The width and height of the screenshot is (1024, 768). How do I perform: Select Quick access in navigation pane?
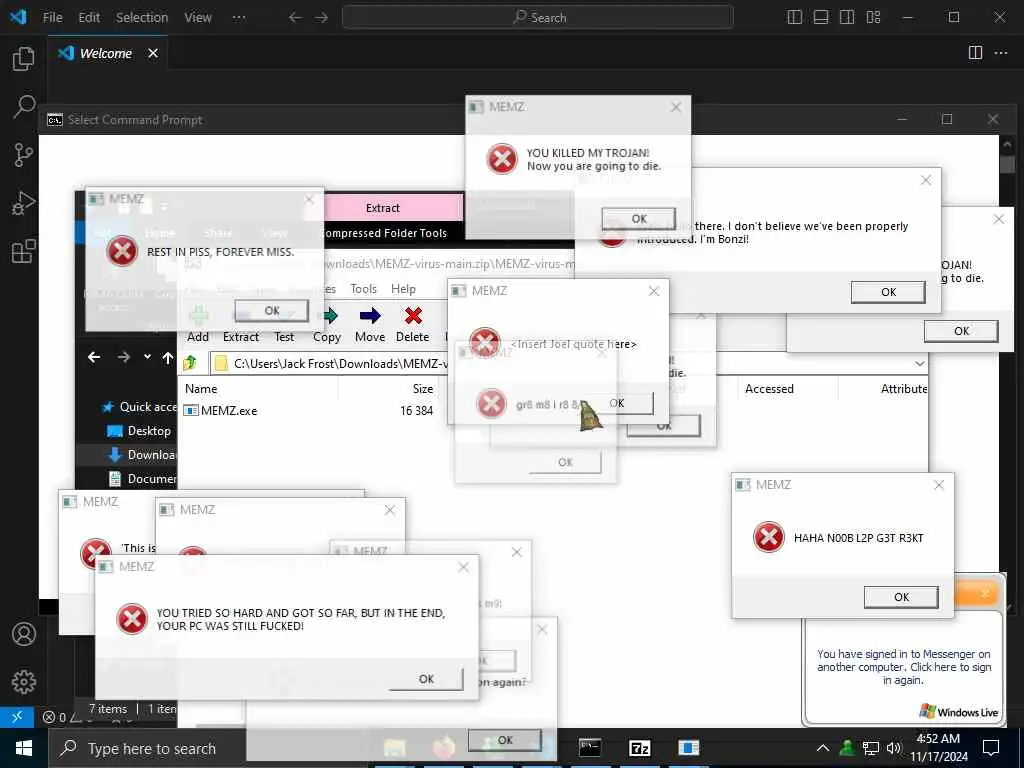click(x=139, y=407)
